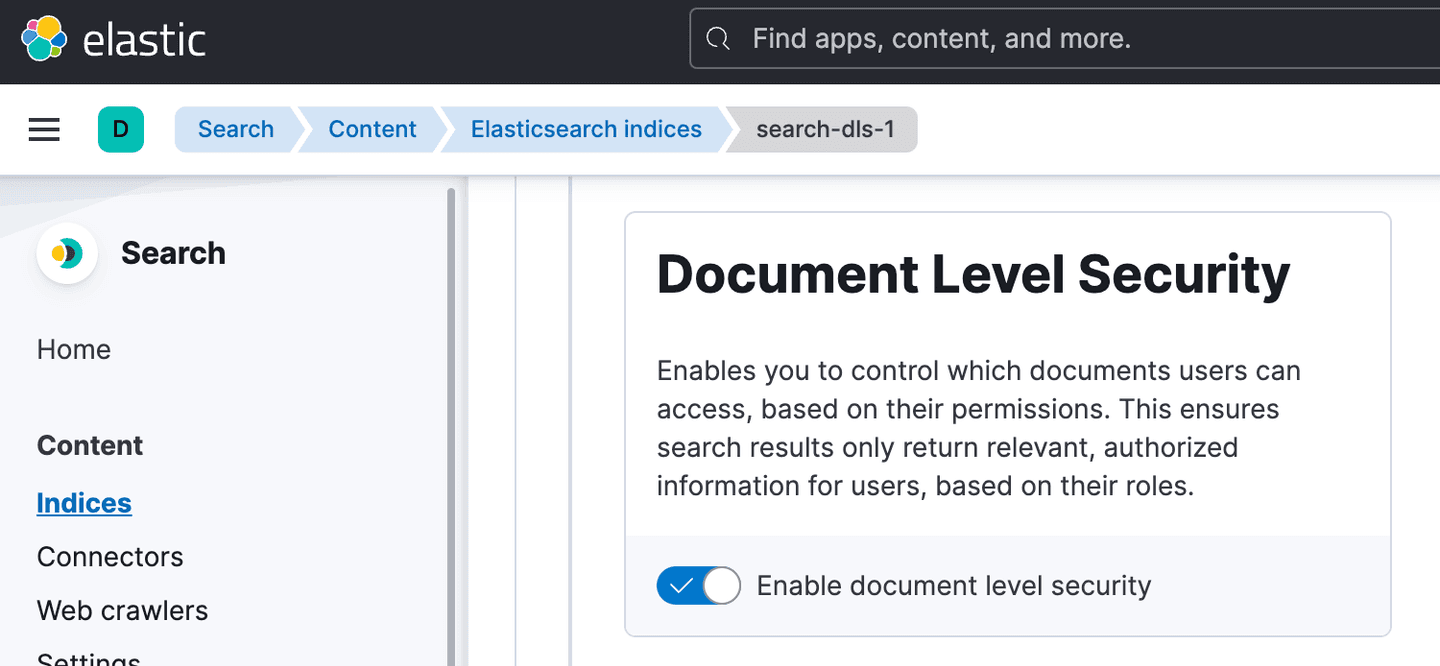Click the search-dls-1 breadcrumb
The width and height of the screenshot is (1440, 666).
pyautogui.click(x=825, y=130)
